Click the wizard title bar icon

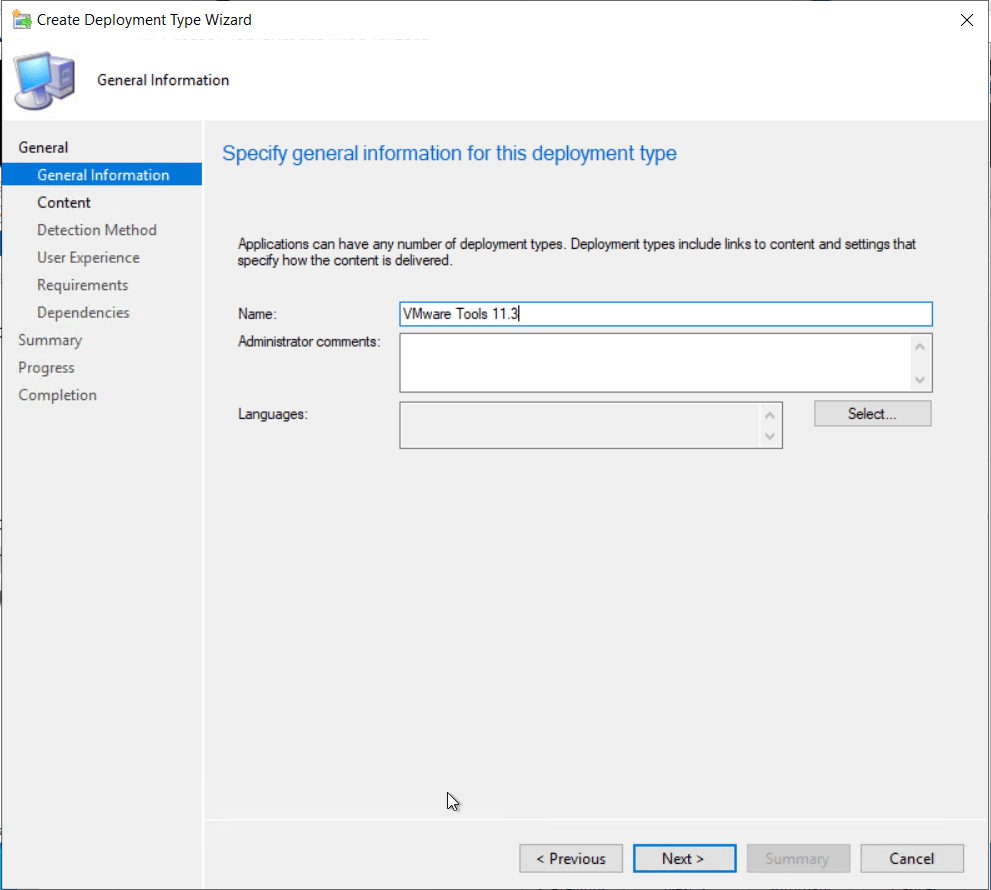(x=21, y=20)
